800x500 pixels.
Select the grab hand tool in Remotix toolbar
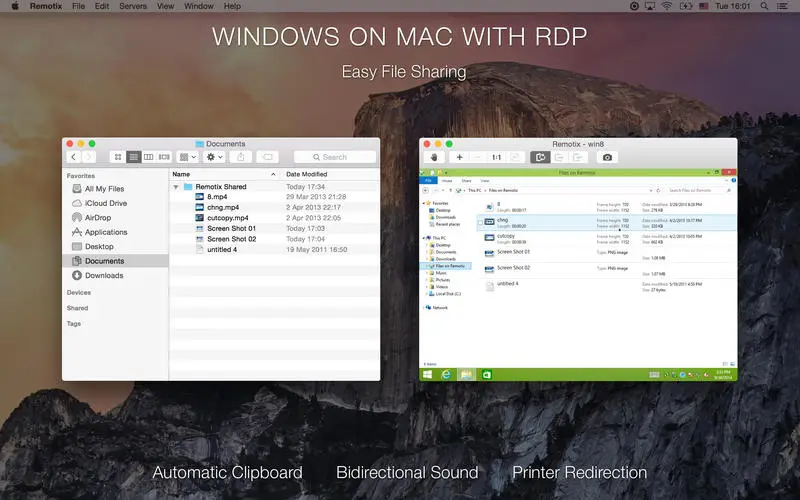tap(434, 157)
